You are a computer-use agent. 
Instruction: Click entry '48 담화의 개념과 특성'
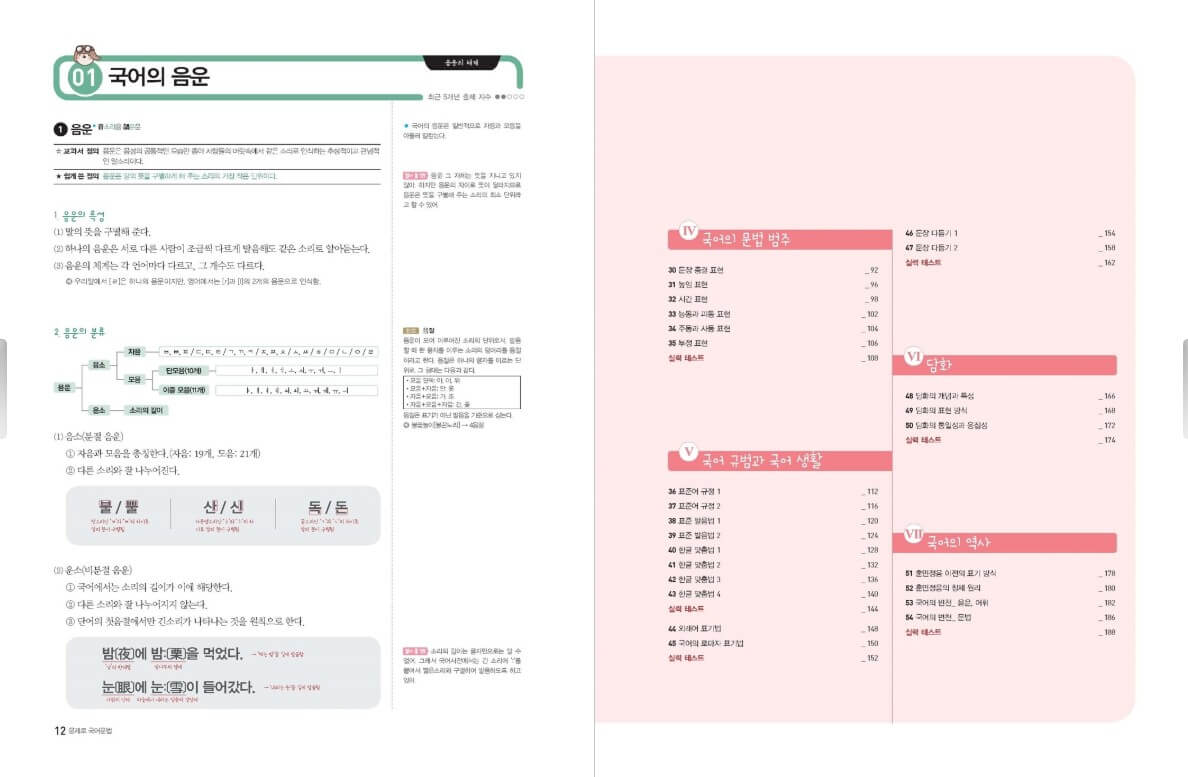[x=1010, y=396]
